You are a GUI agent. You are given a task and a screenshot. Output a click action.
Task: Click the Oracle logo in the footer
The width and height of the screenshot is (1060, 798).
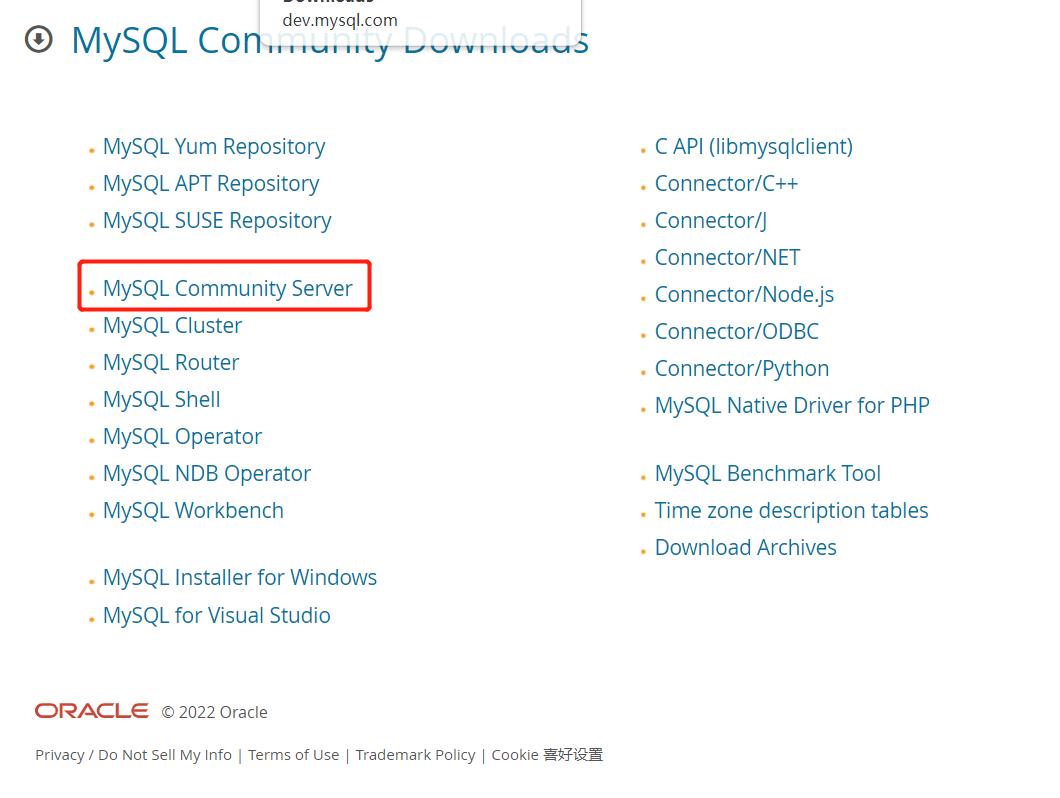[x=92, y=711]
